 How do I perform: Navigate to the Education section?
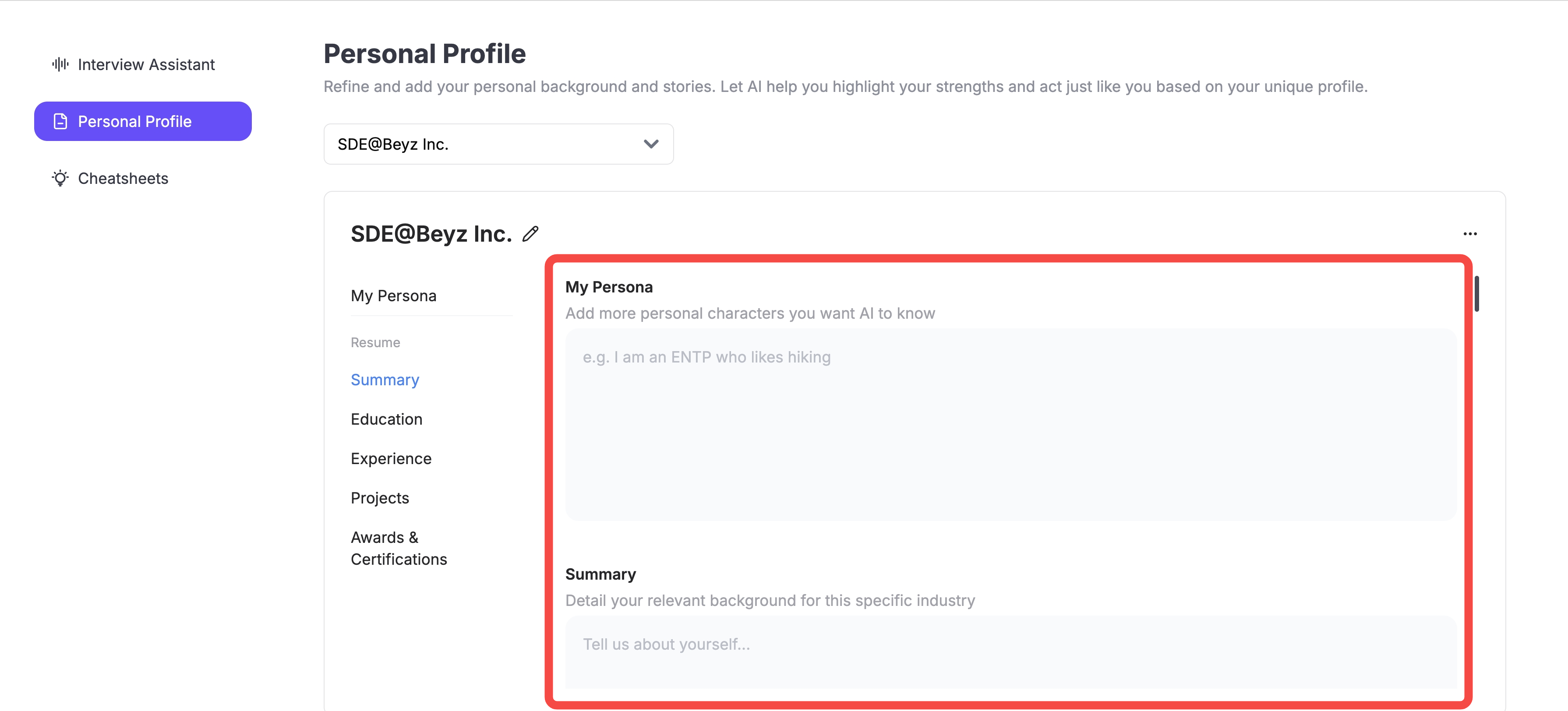386,419
